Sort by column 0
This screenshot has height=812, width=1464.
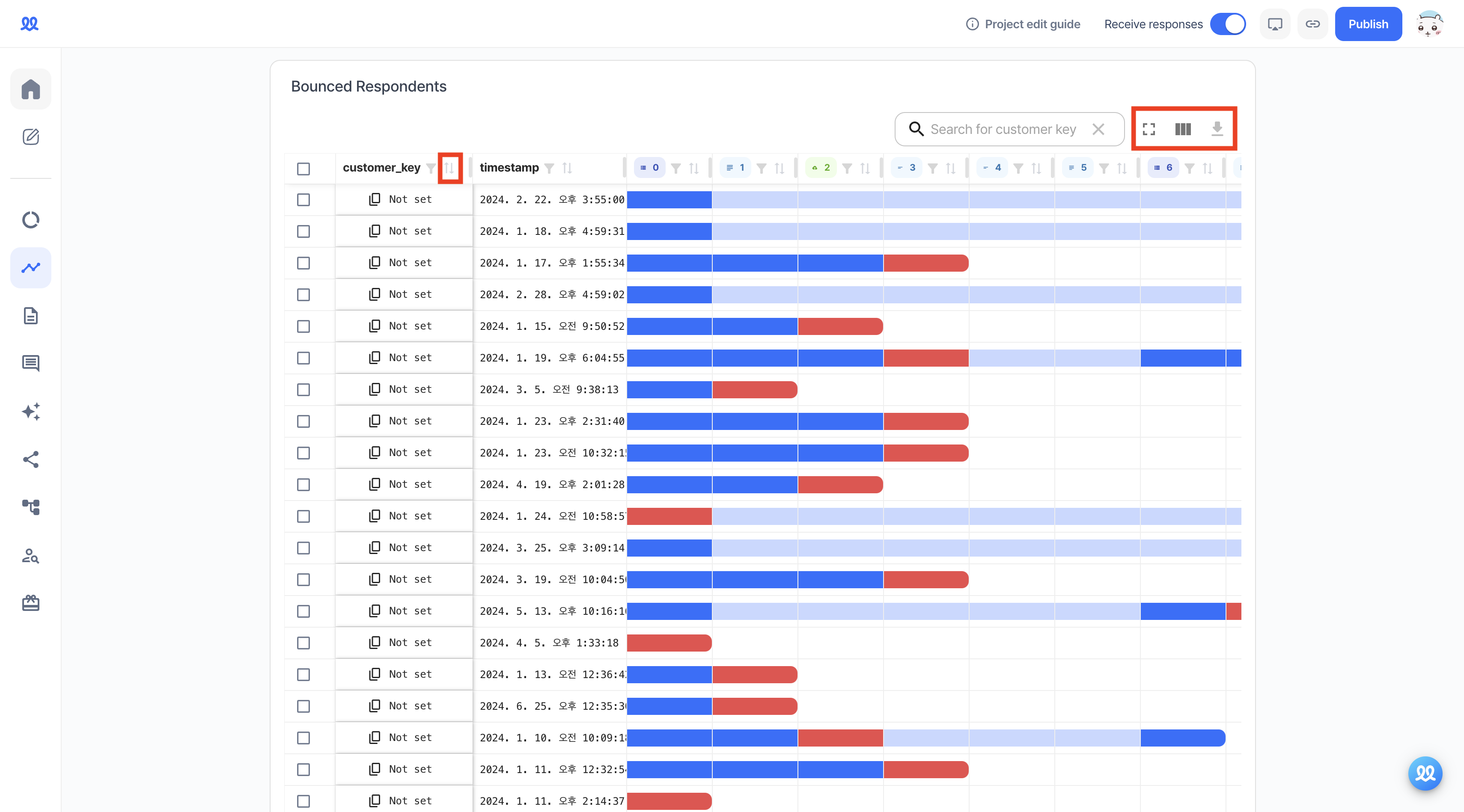coord(694,168)
